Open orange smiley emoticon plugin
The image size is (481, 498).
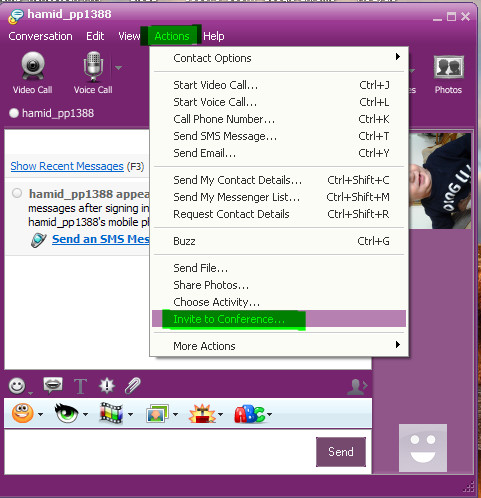point(23,413)
